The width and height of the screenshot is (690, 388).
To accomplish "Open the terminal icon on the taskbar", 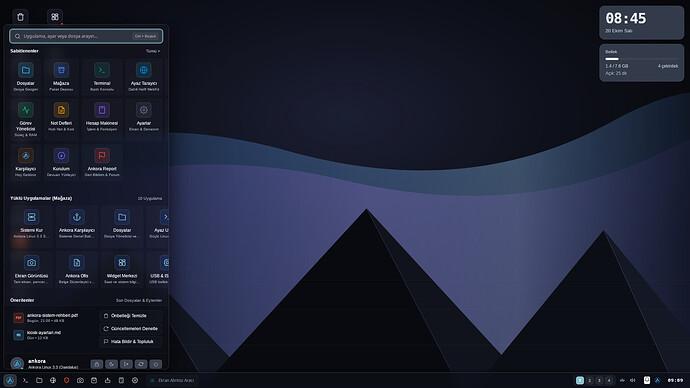I will click(26, 381).
